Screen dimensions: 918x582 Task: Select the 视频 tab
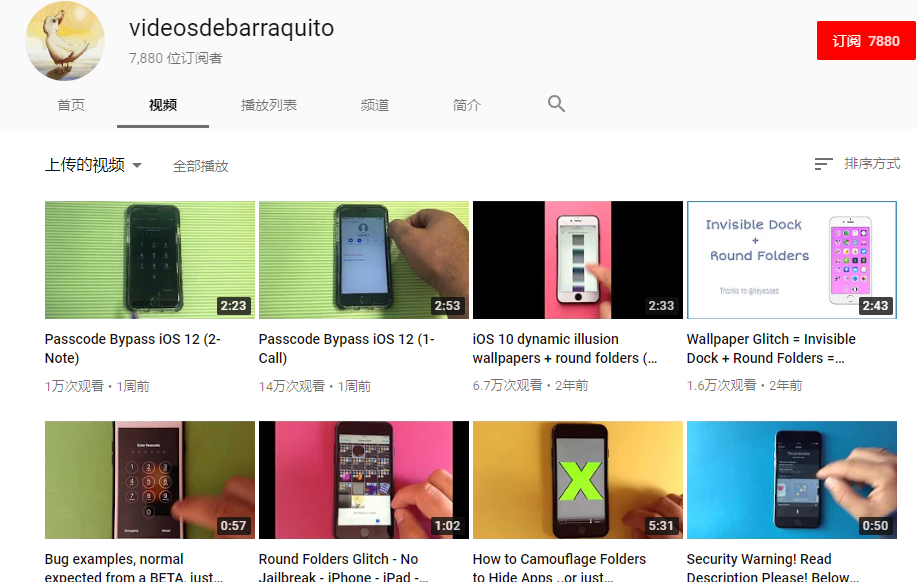point(163,105)
